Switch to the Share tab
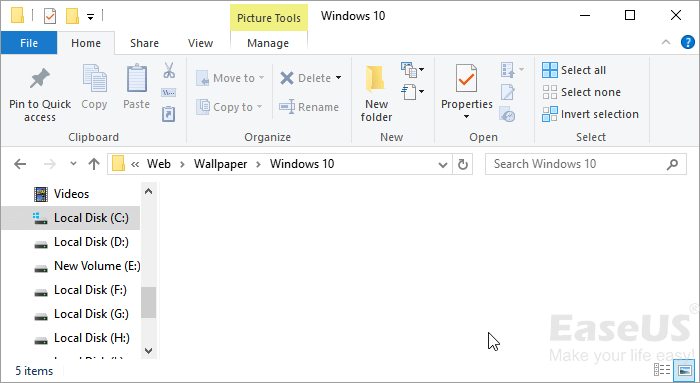700x383 pixels. (x=144, y=43)
